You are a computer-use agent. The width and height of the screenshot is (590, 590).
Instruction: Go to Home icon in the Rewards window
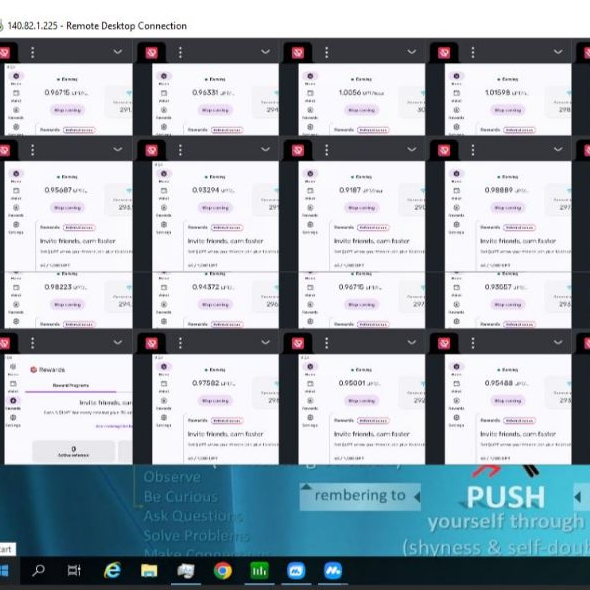tap(13, 366)
